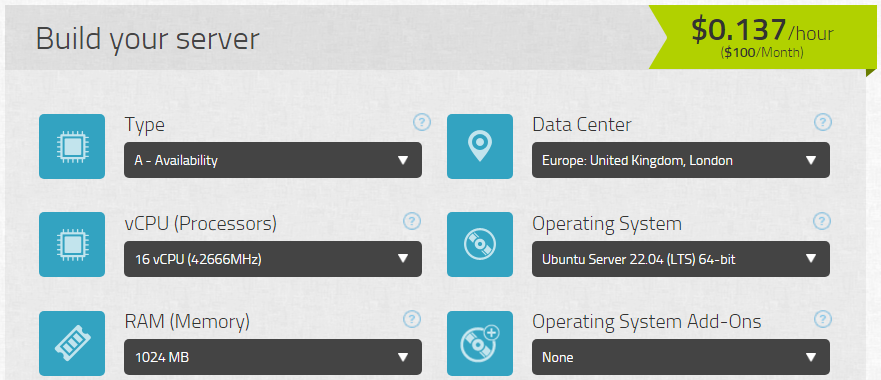The image size is (881, 380).
Task: Open help icon next to Type
Action: 422,122
